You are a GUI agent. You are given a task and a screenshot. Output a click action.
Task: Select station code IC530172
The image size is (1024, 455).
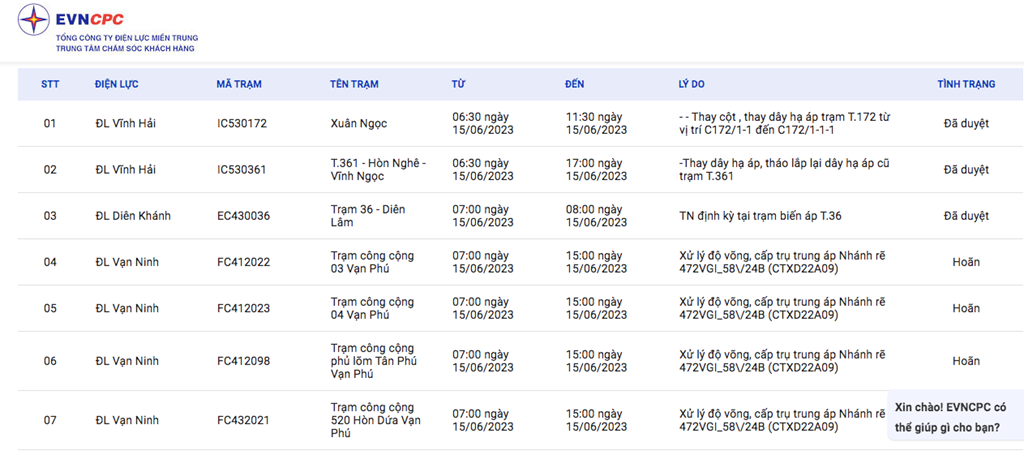point(242,124)
